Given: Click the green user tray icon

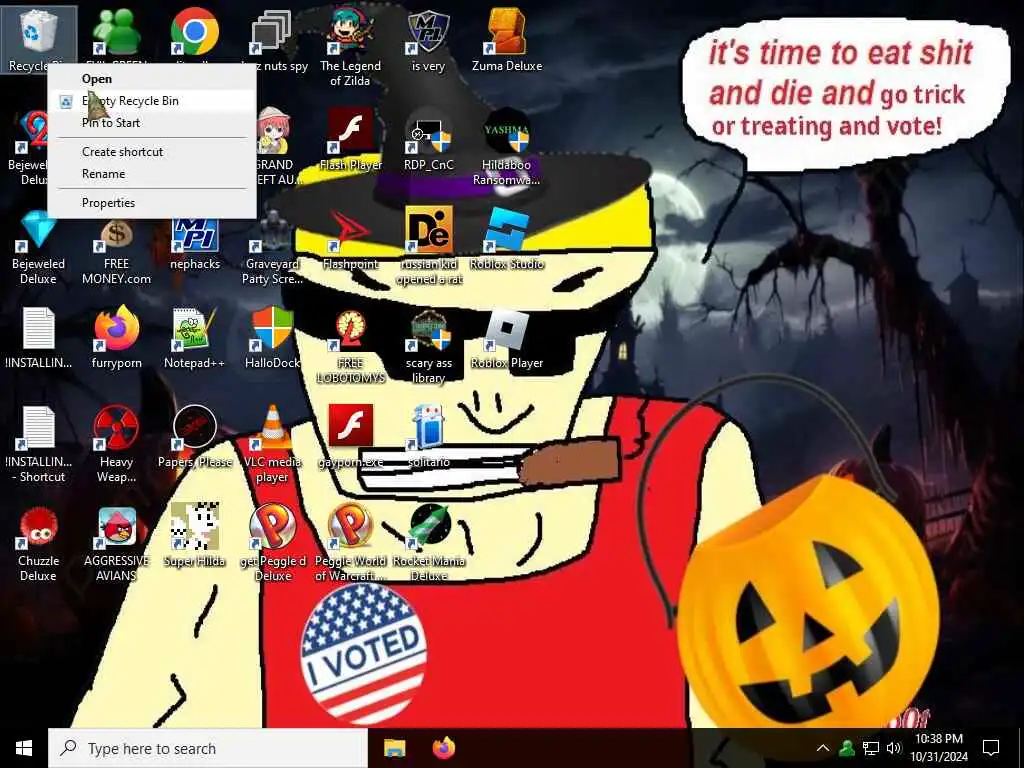Looking at the screenshot, I should click(x=847, y=748).
